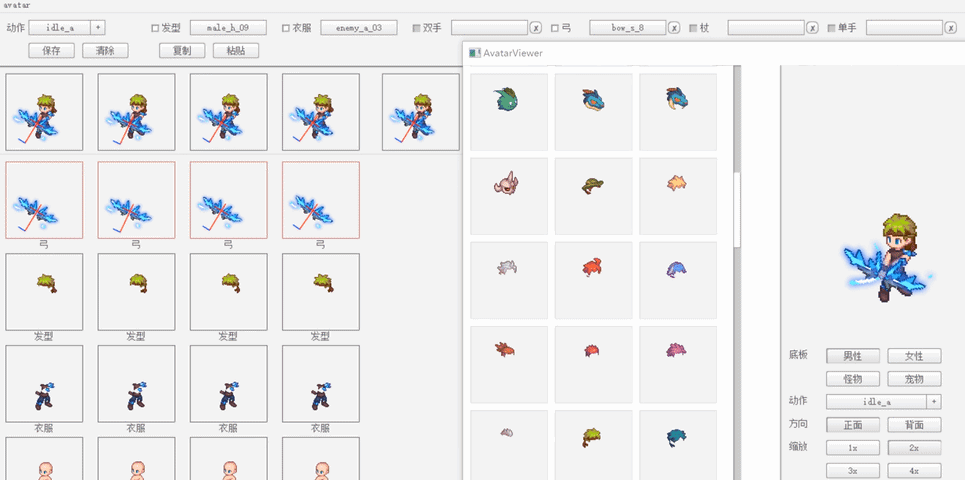Pick the brownish-red ponytail hair item
This screenshot has height=480, width=965.
(x=509, y=365)
